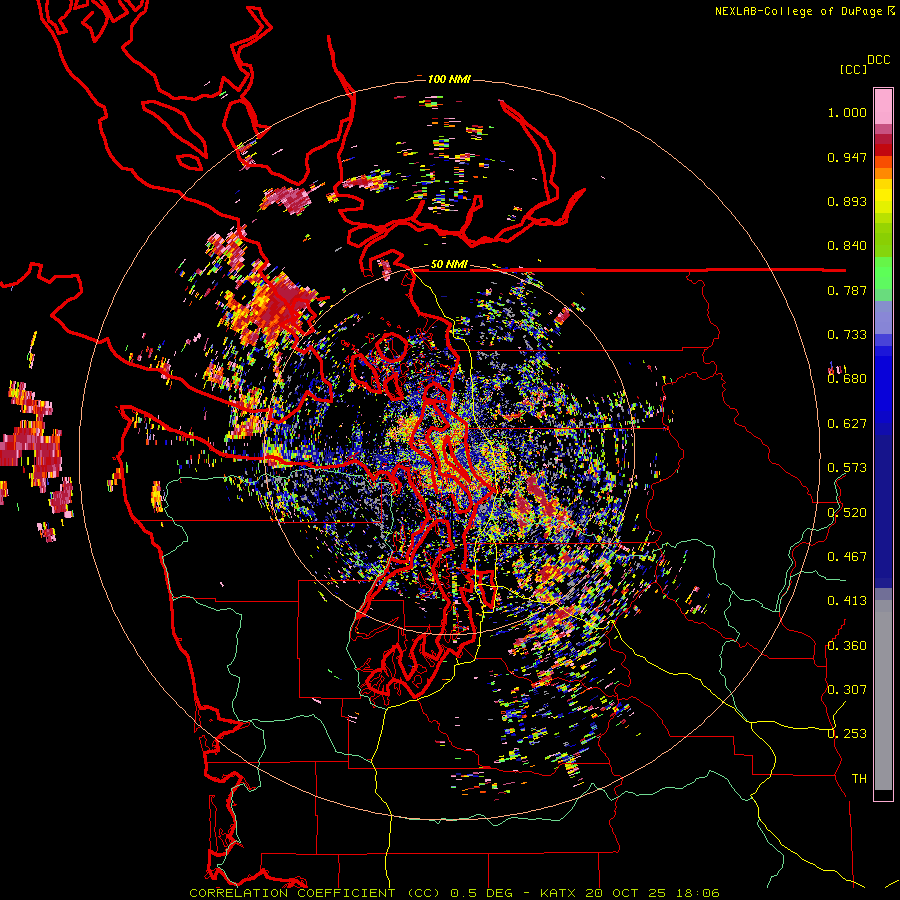Click the 0.307 scale value
The width and height of the screenshot is (900, 900).
(x=847, y=690)
